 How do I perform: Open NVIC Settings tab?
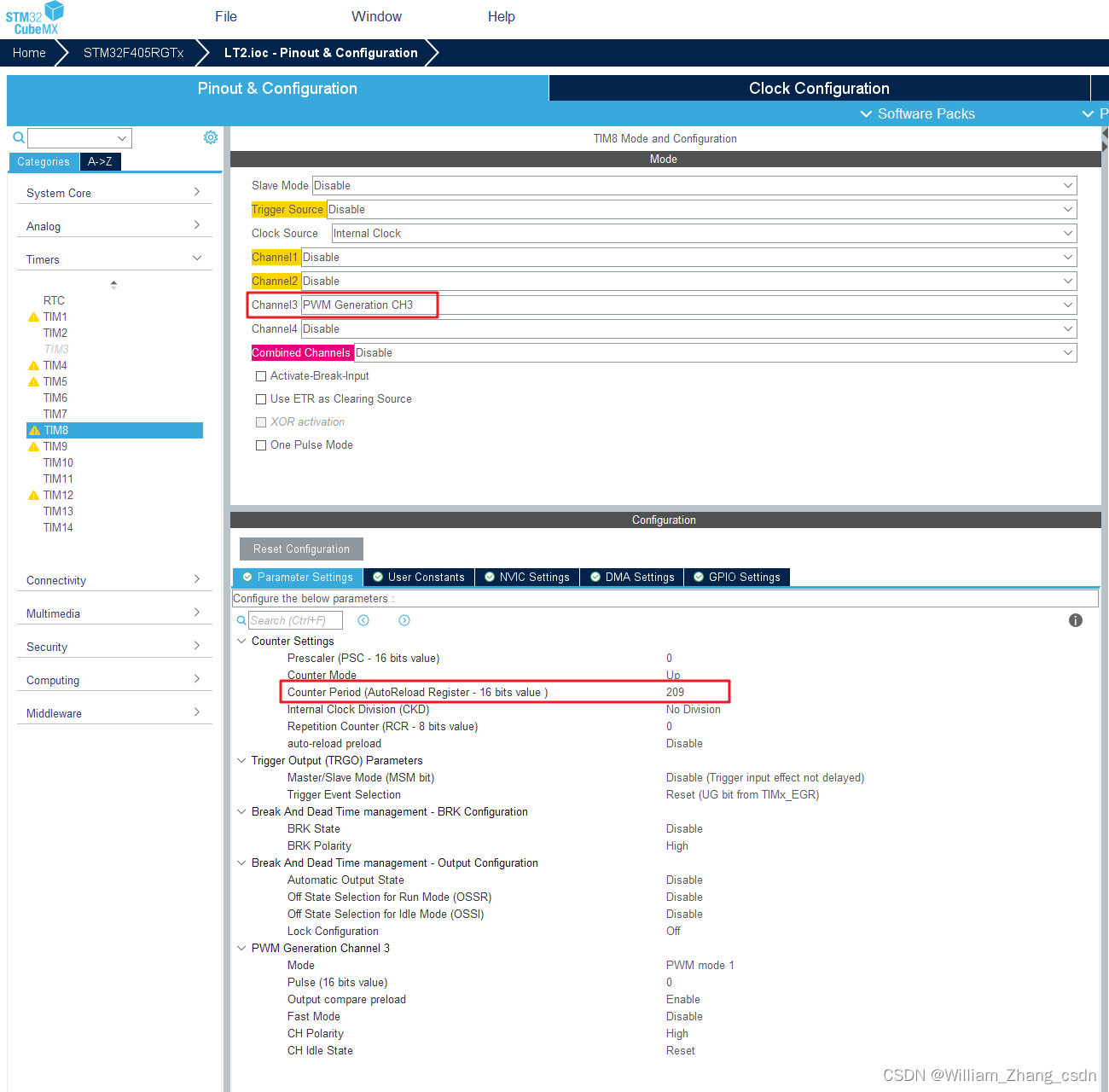(527, 578)
